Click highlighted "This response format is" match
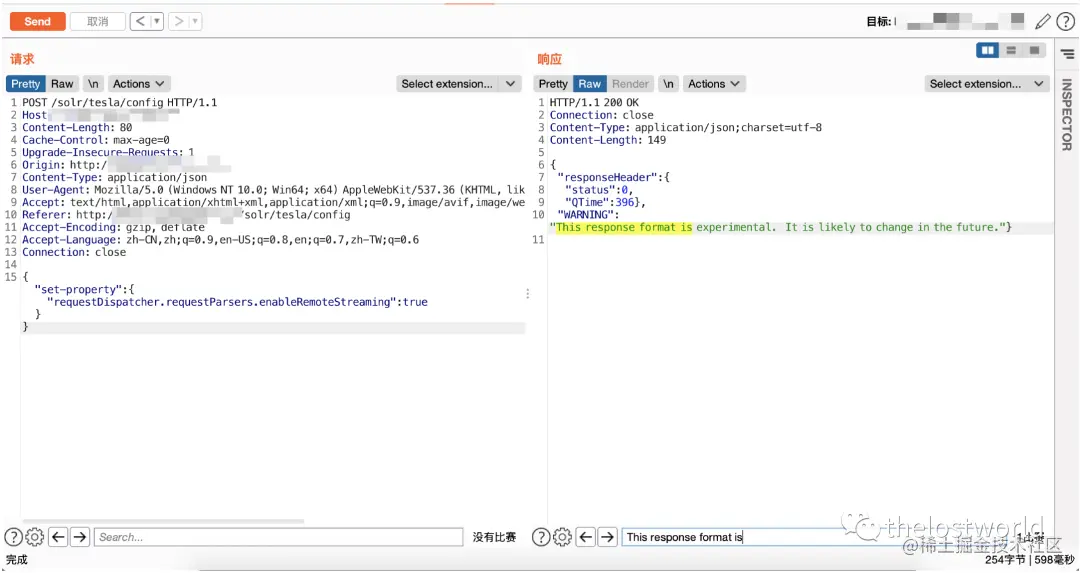This screenshot has height=573, width=1080. (624, 227)
